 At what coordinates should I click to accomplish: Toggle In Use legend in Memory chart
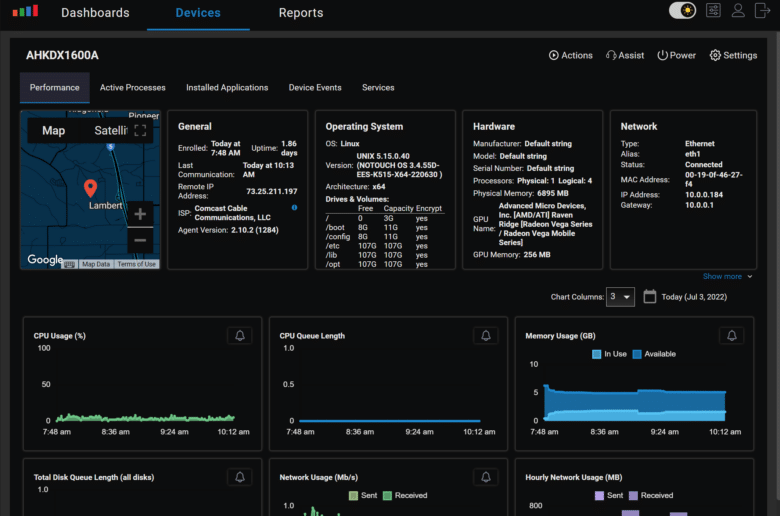coord(609,354)
